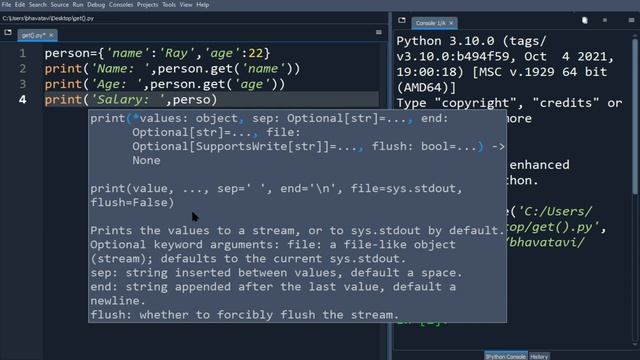
Task: Open the Run menu
Action: 78,5
